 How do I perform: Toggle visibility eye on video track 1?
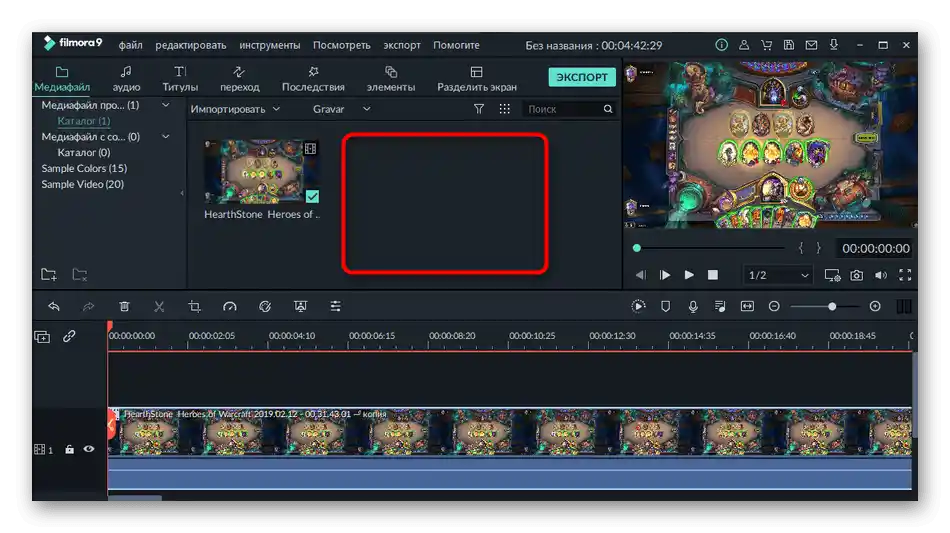[89, 450]
